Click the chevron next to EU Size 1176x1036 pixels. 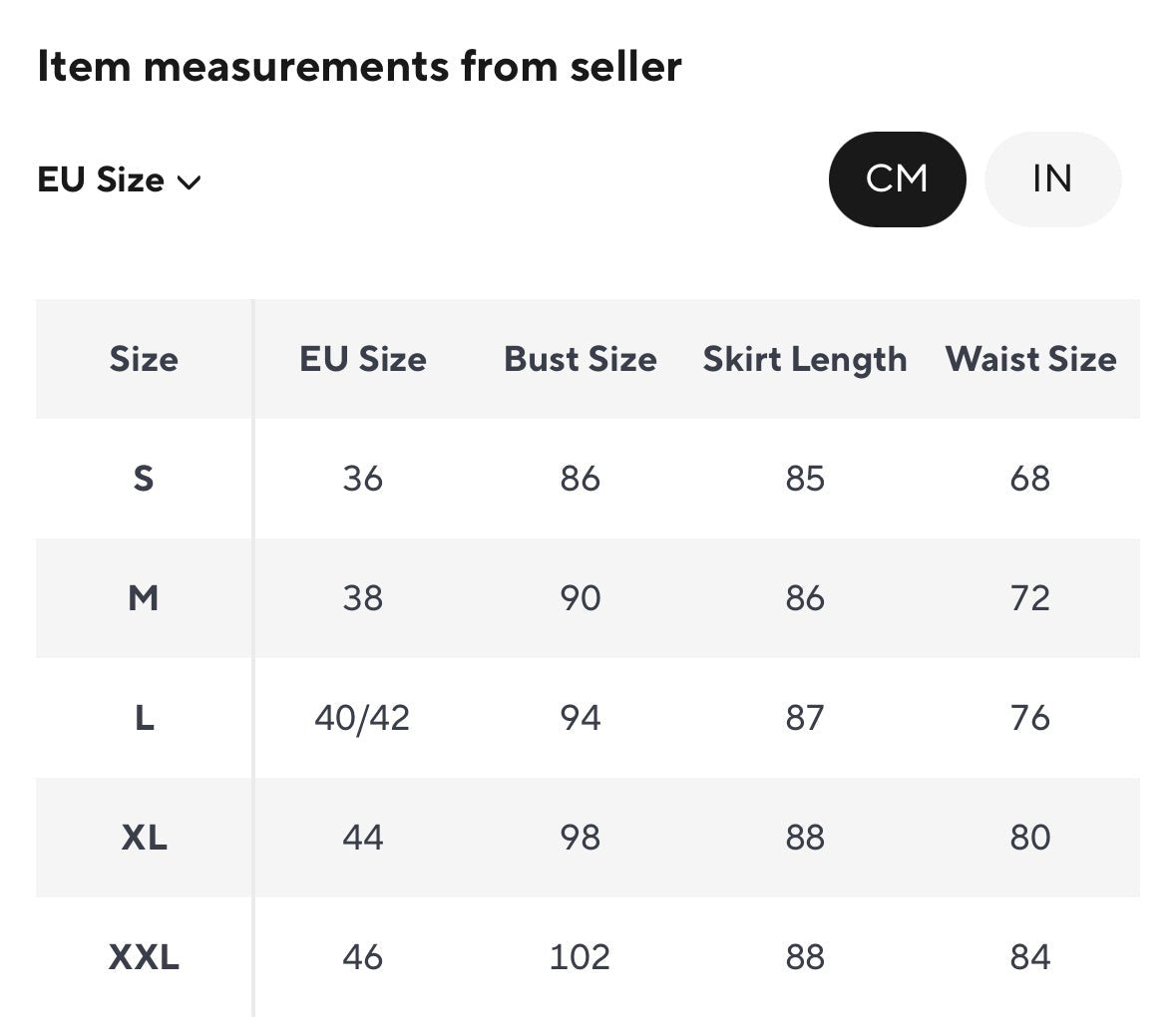(x=189, y=182)
